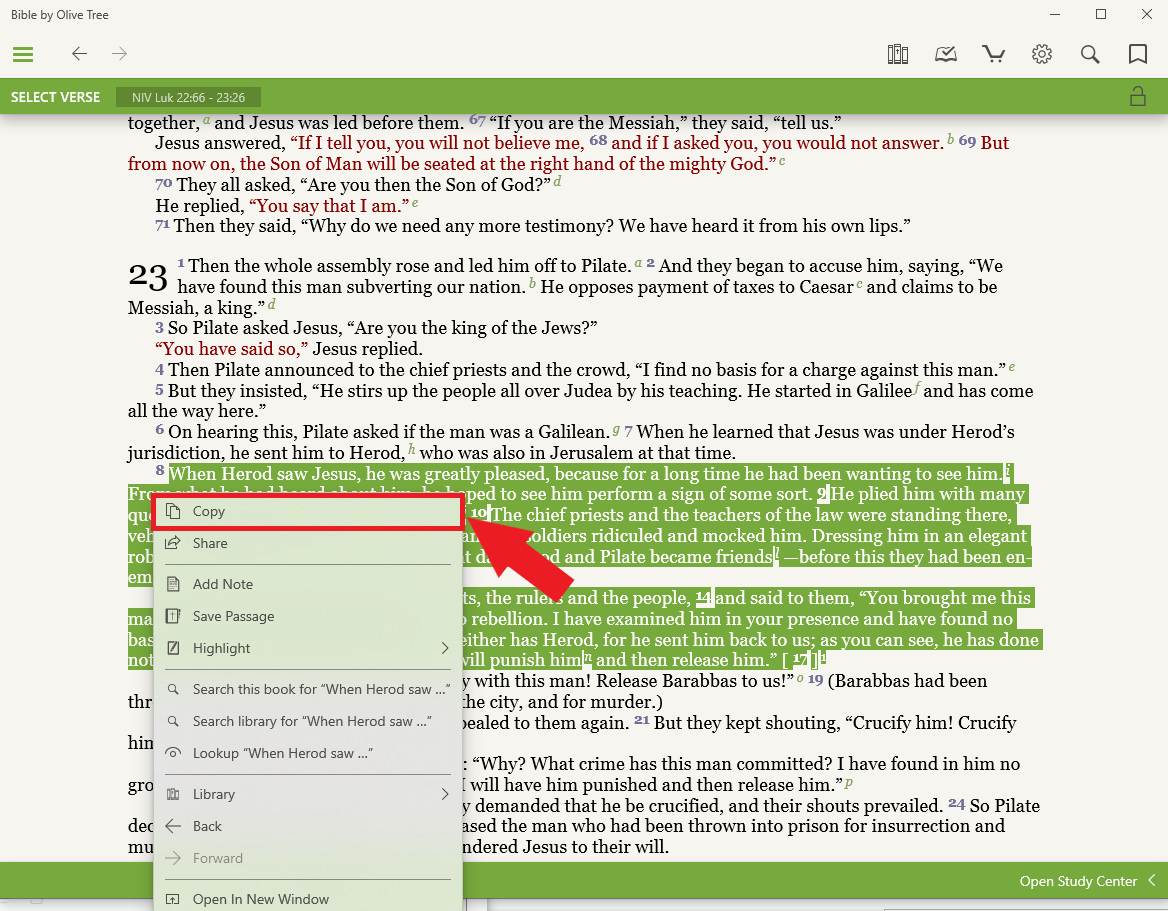Click footnote marker after verse 4
Screen dimensions: 1168x911
coord(1011,367)
